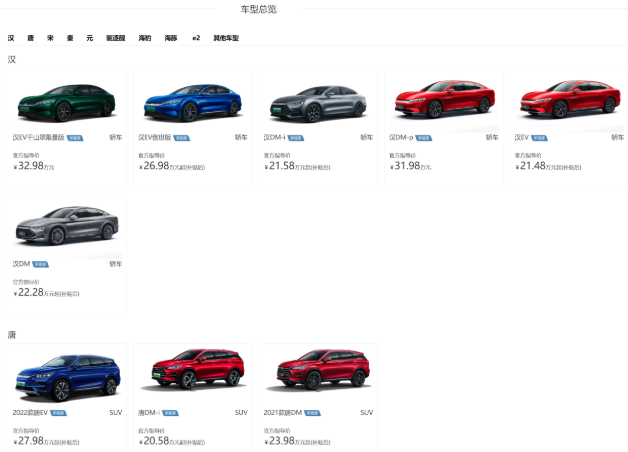Image resolution: width=628 pixels, height=452 pixels.
Task: Click the 2021款唐DM model name
Action: pyautogui.click(x=283, y=412)
